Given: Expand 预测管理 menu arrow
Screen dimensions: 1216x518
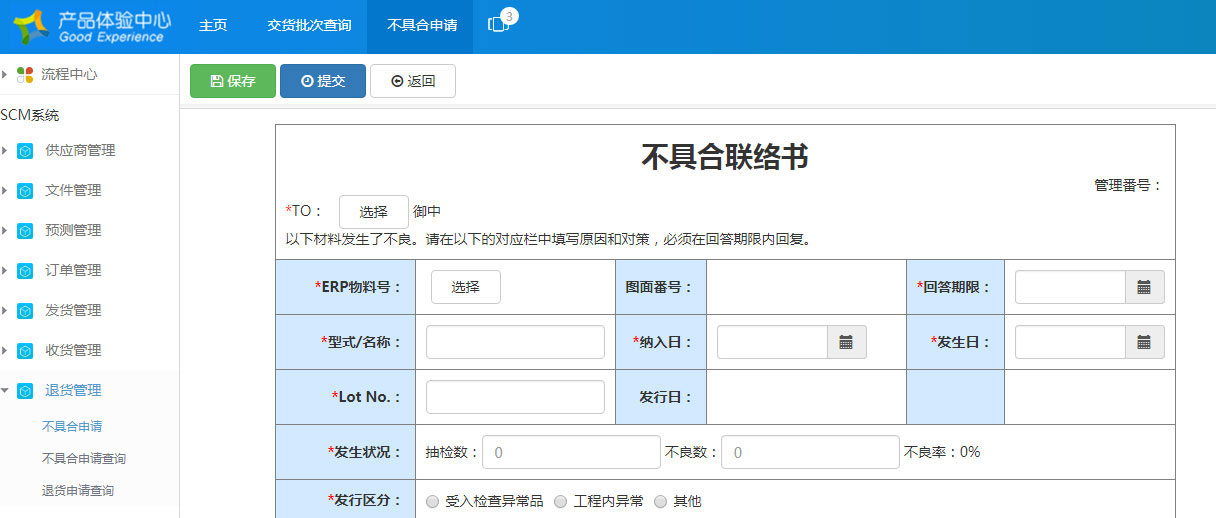Looking at the screenshot, I should coord(5,231).
